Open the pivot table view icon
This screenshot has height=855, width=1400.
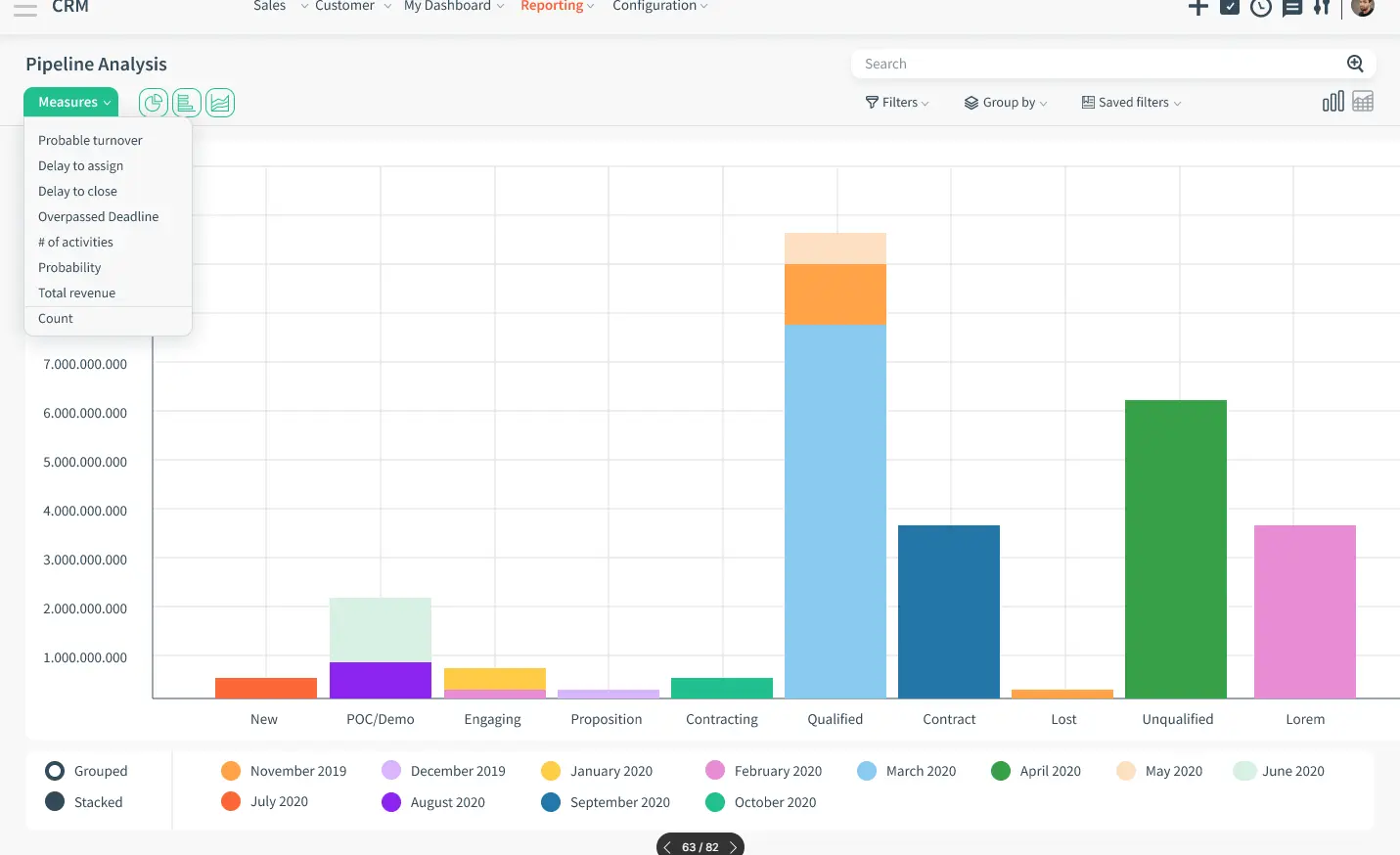click(x=1363, y=102)
